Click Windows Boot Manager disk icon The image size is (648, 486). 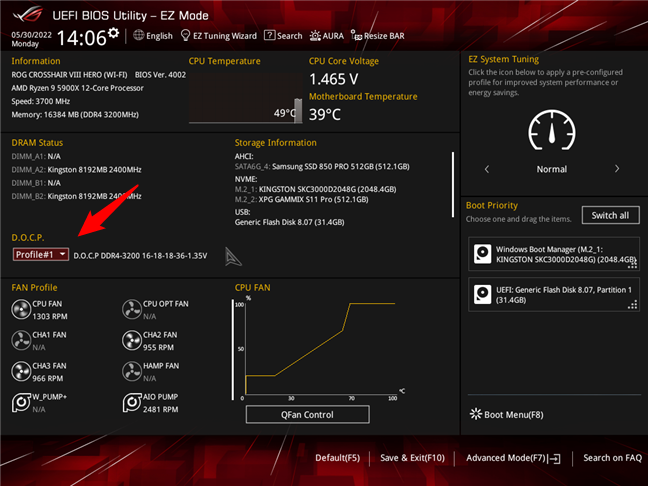[482, 254]
